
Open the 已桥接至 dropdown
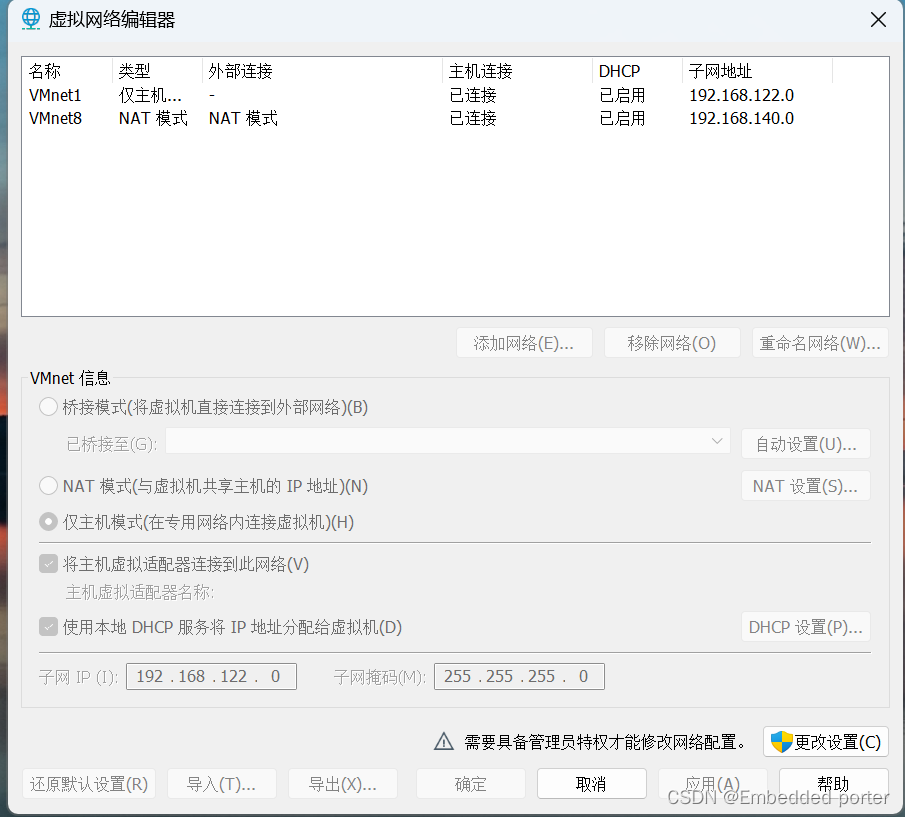click(x=448, y=442)
